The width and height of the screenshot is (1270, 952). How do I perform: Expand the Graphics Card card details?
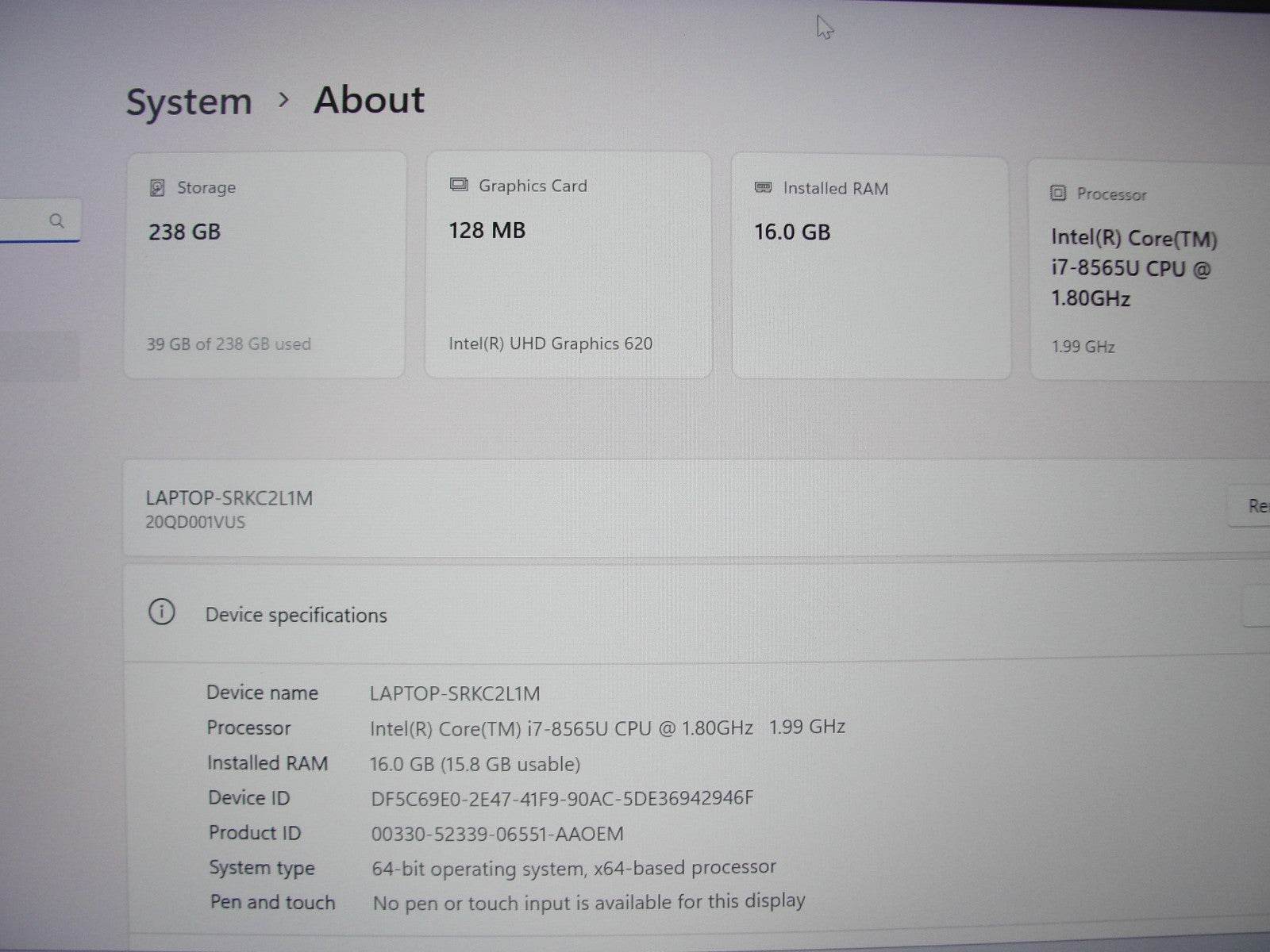pos(568,262)
